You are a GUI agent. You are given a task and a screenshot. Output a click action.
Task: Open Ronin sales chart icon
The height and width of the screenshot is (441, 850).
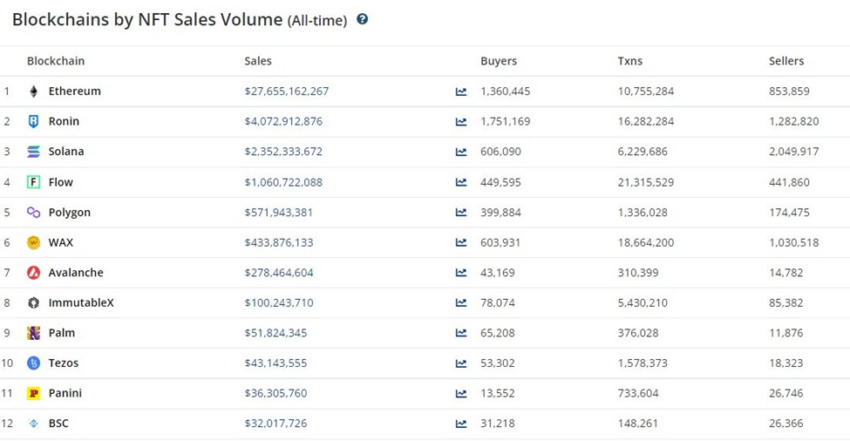(x=461, y=122)
